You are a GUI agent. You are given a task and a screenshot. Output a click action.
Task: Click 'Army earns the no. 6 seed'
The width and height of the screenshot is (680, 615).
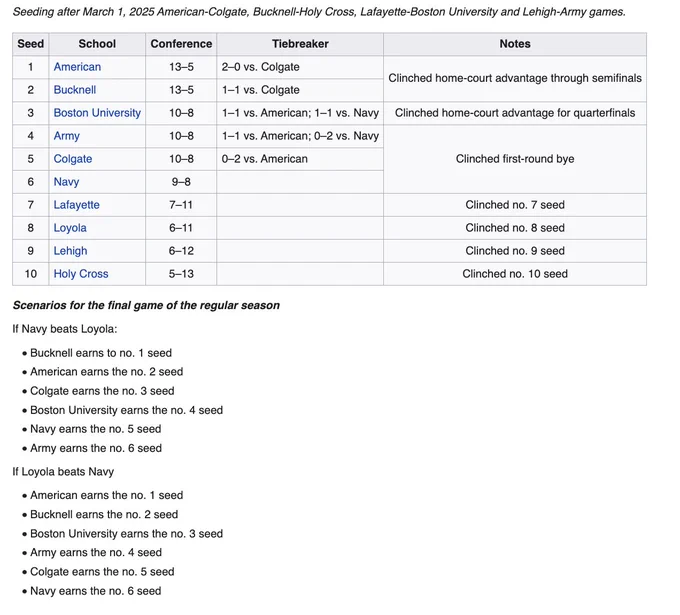coord(96,448)
